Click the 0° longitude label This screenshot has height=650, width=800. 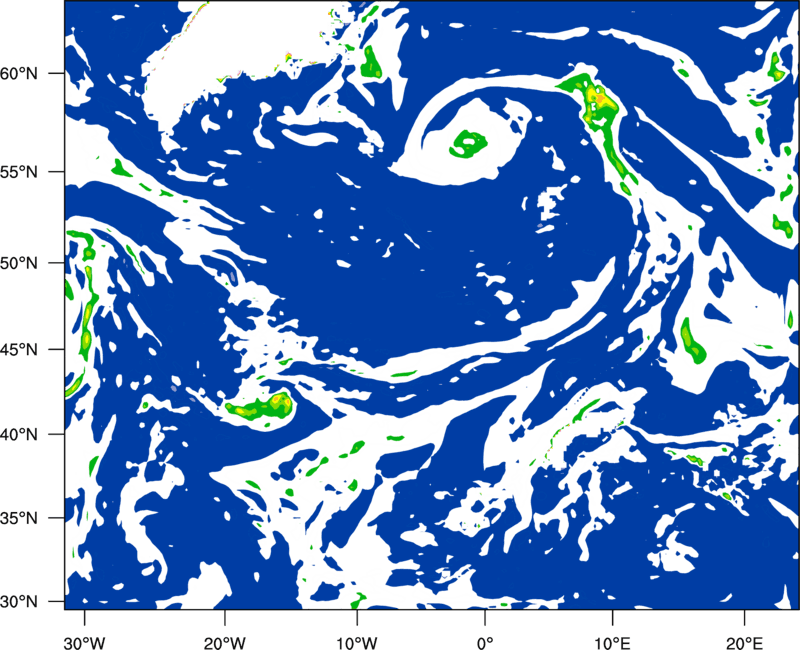point(485,643)
